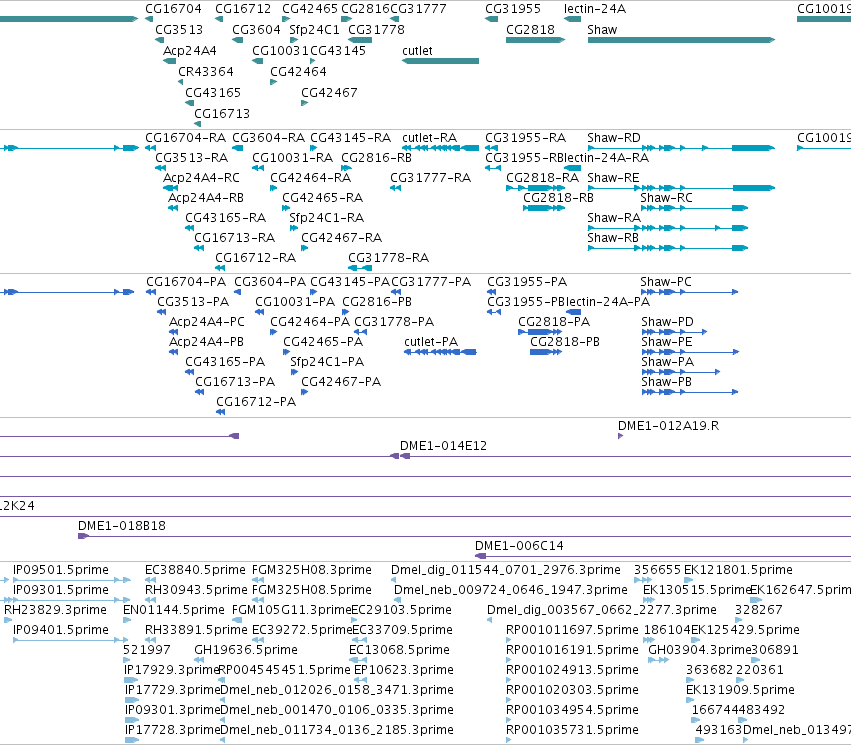Click the Shaw-RA transcript label
This screenshot has width=851, height=745.
click(x=614, y=218)
